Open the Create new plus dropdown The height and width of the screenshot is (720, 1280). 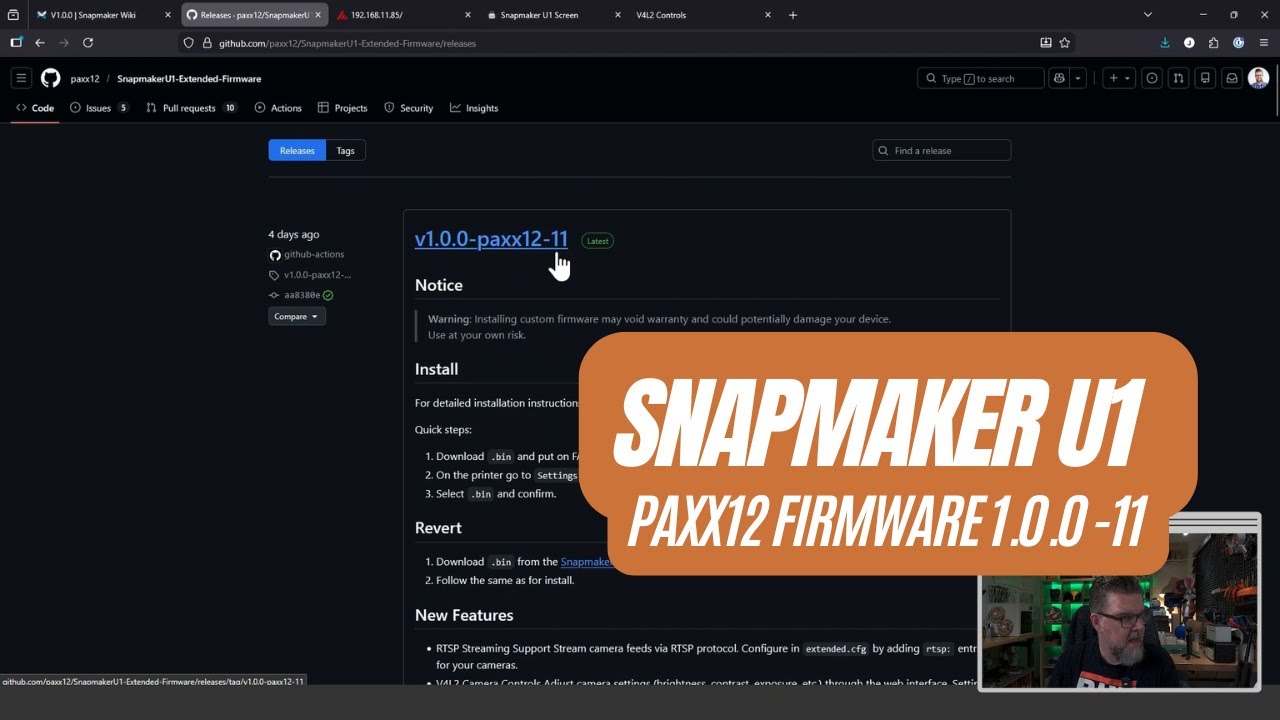[x=1119, y=78]
